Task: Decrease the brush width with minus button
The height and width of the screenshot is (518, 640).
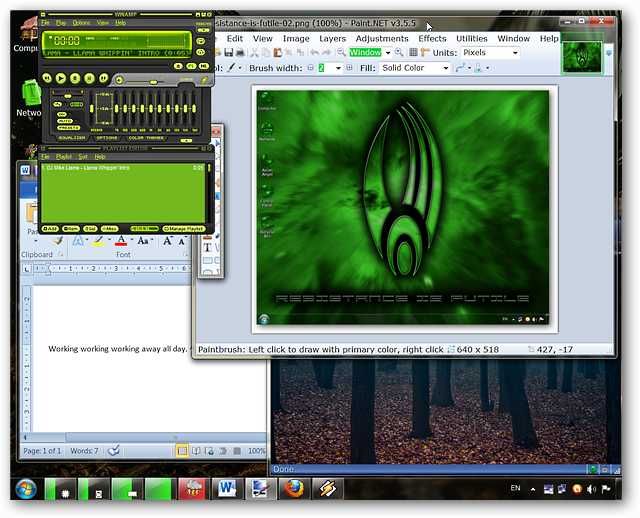Action: tap(310, 68)
